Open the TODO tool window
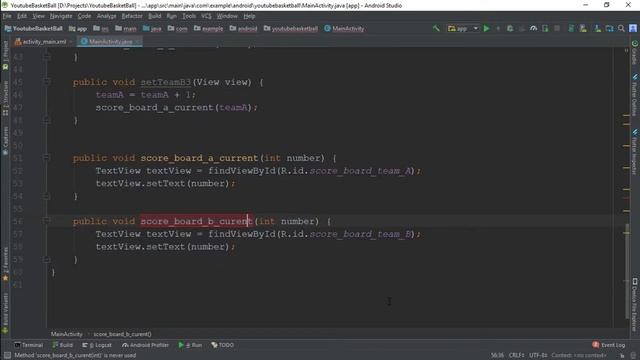Image resolution: width=640 pixels, height=360 pixels. (222, 345)
